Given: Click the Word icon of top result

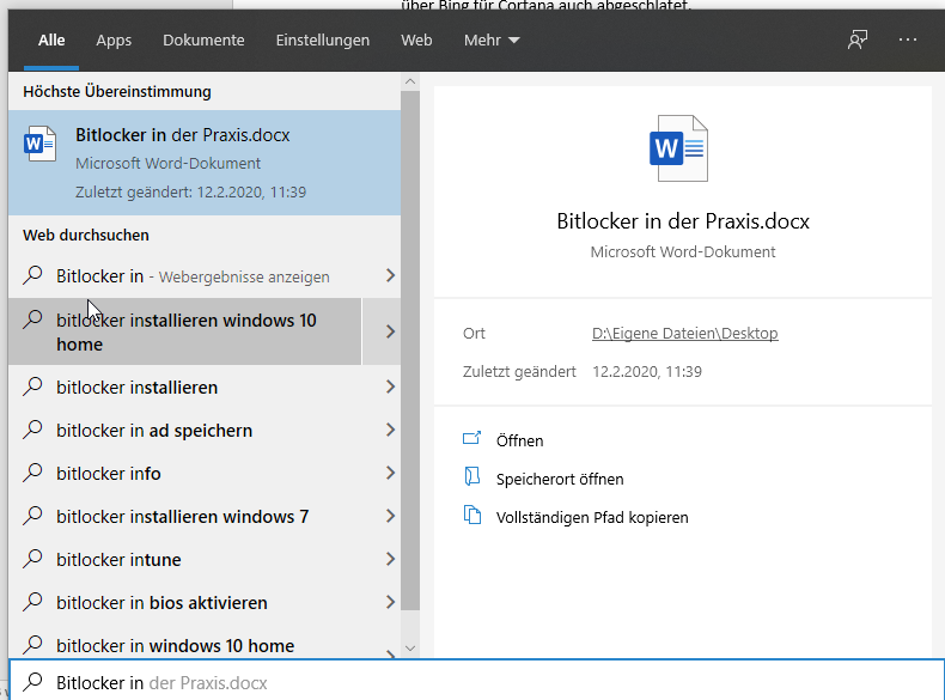Looking at the screenshot, I should click(x=41, y=144).
